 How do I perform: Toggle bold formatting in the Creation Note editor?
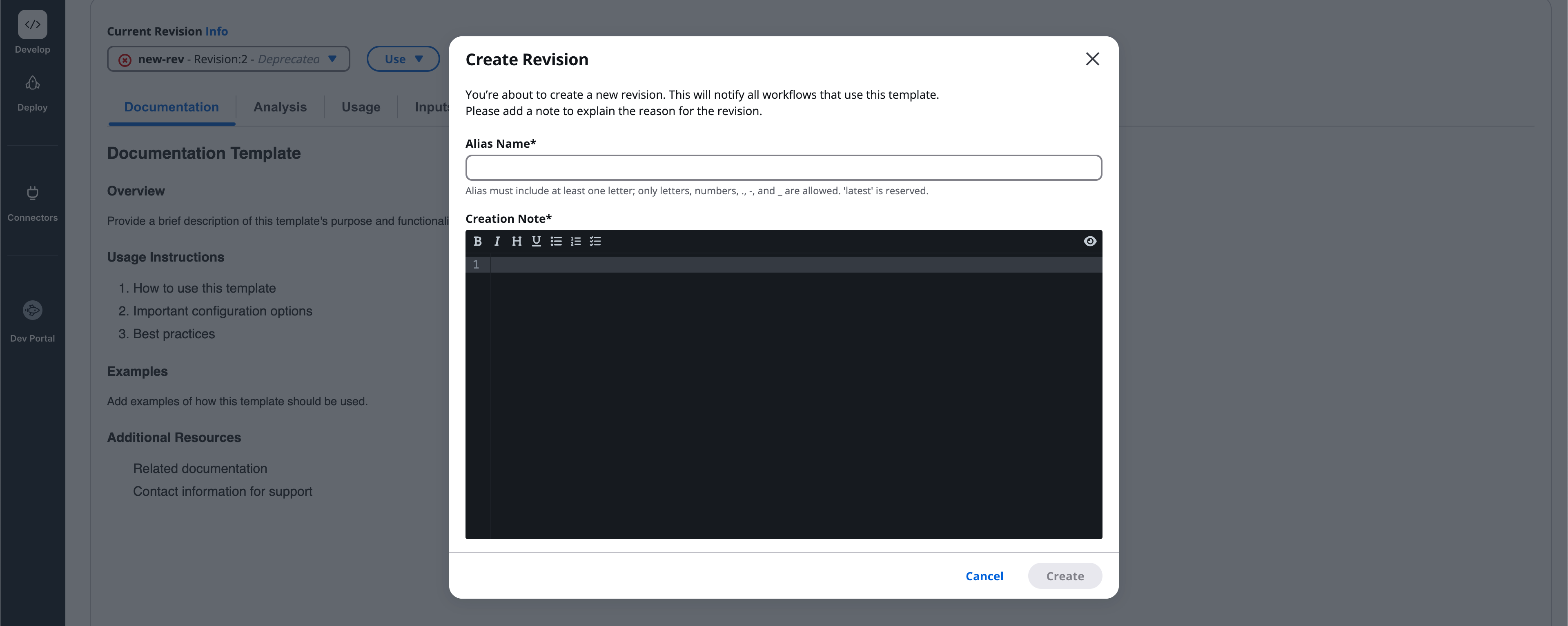[x=478, y=241]
